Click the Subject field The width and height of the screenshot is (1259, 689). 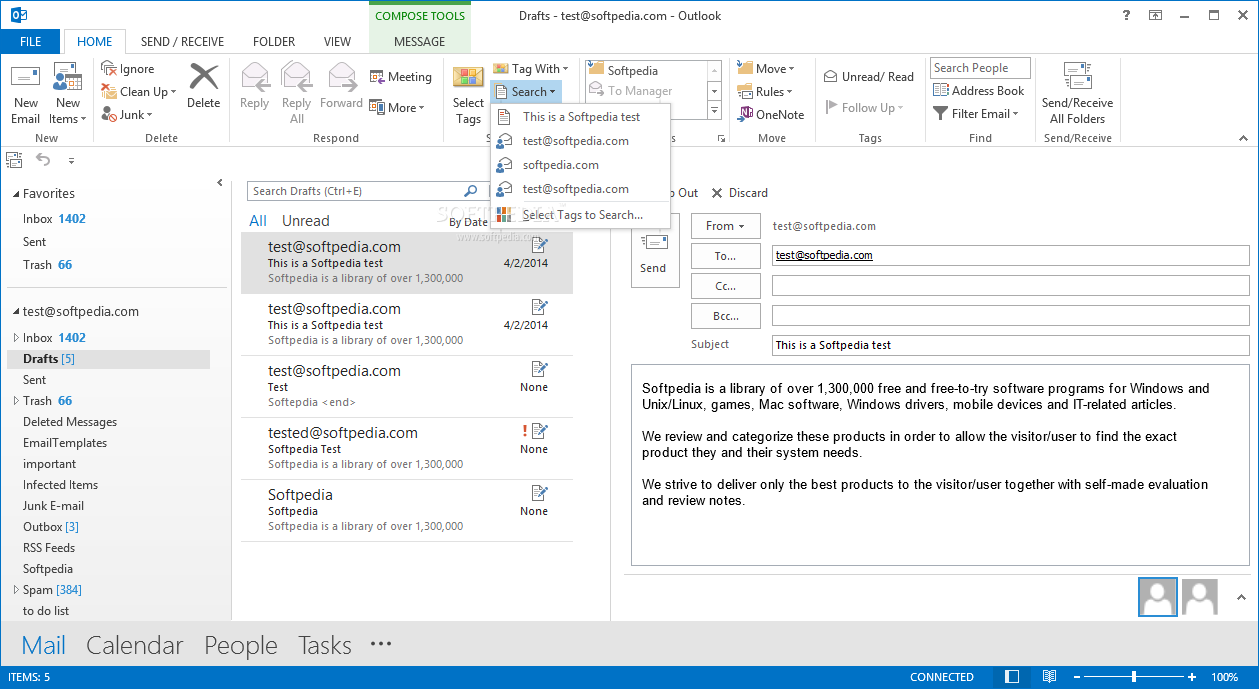[x=1010, y=345]
